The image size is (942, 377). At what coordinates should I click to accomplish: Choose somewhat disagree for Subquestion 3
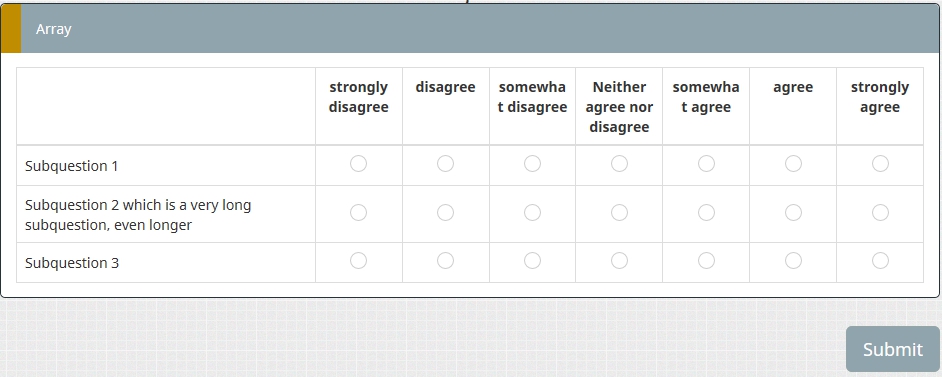click(x=532, y=261)
